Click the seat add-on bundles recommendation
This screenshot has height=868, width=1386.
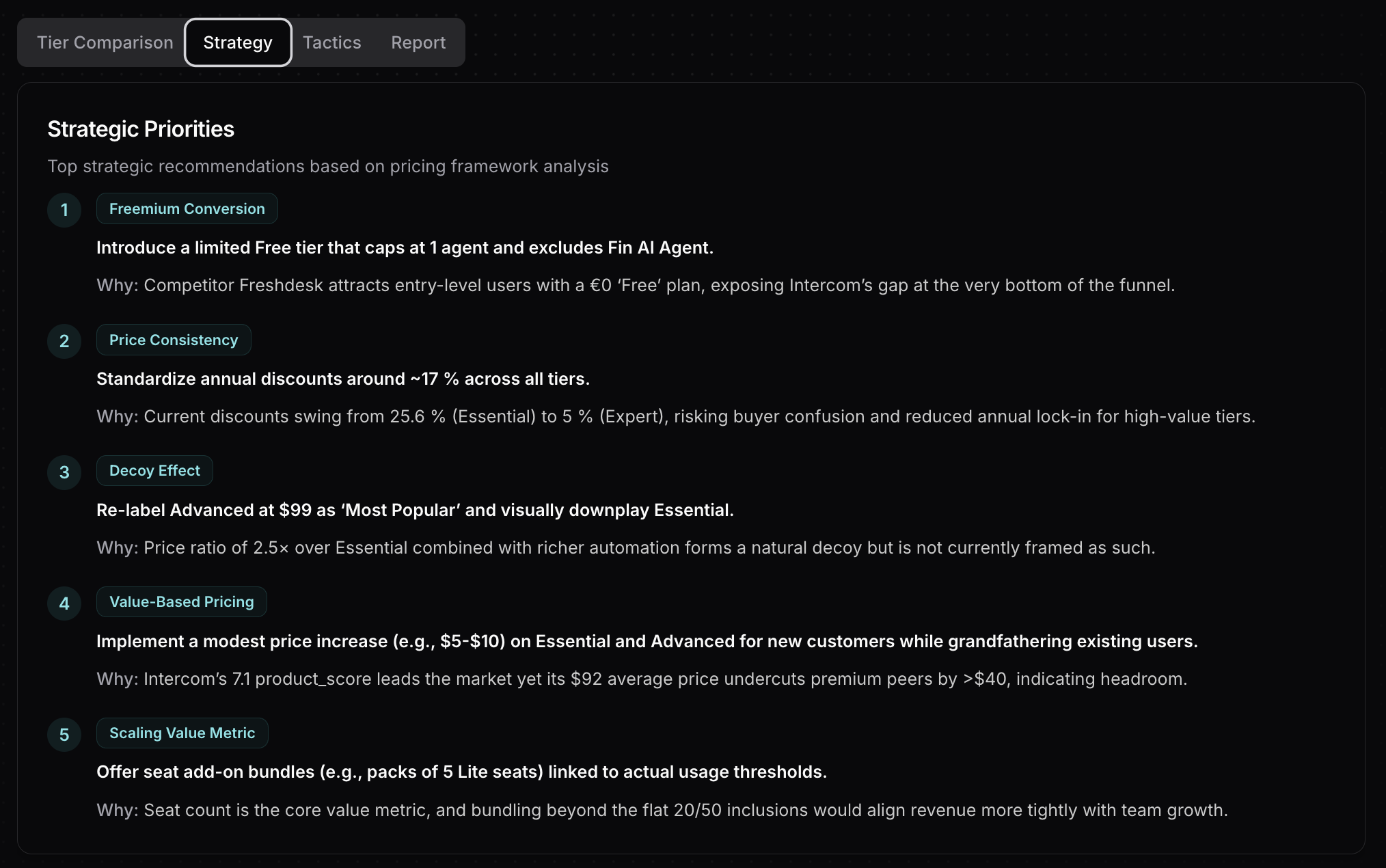[461, 772]
